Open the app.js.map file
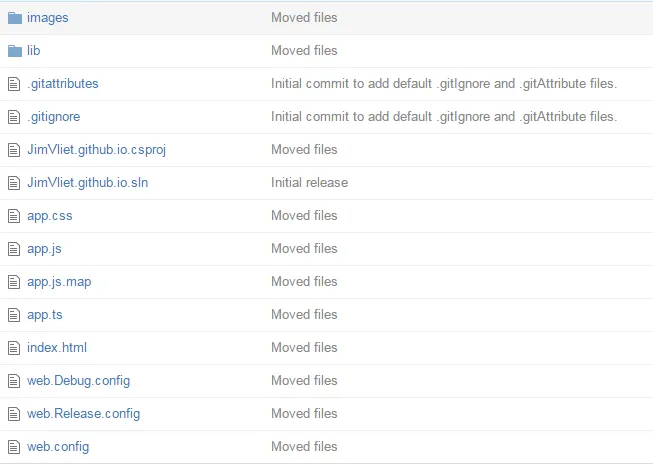The height and width of the screenshot is (465, 653). (59, 282)
